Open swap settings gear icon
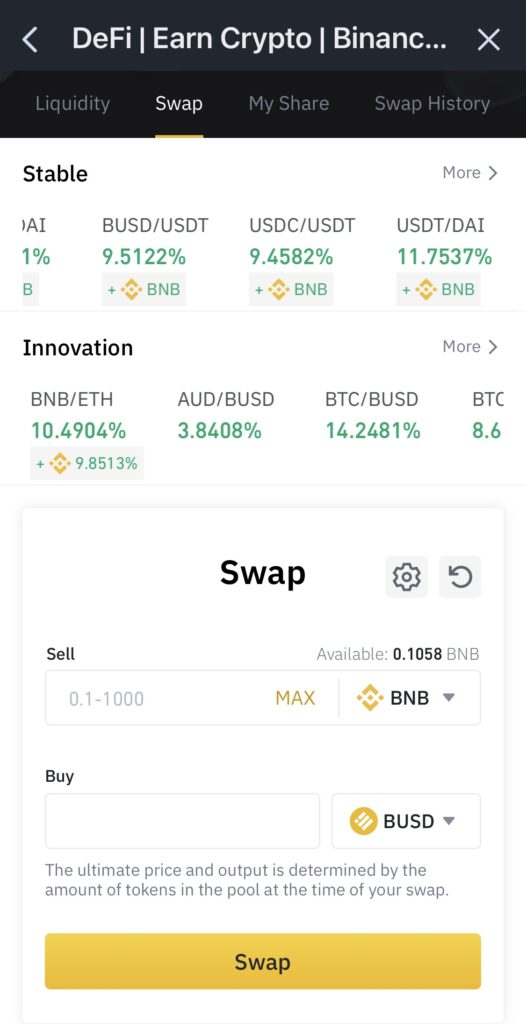This screenshot has width=526, height=1024. (x=406, y=577)
